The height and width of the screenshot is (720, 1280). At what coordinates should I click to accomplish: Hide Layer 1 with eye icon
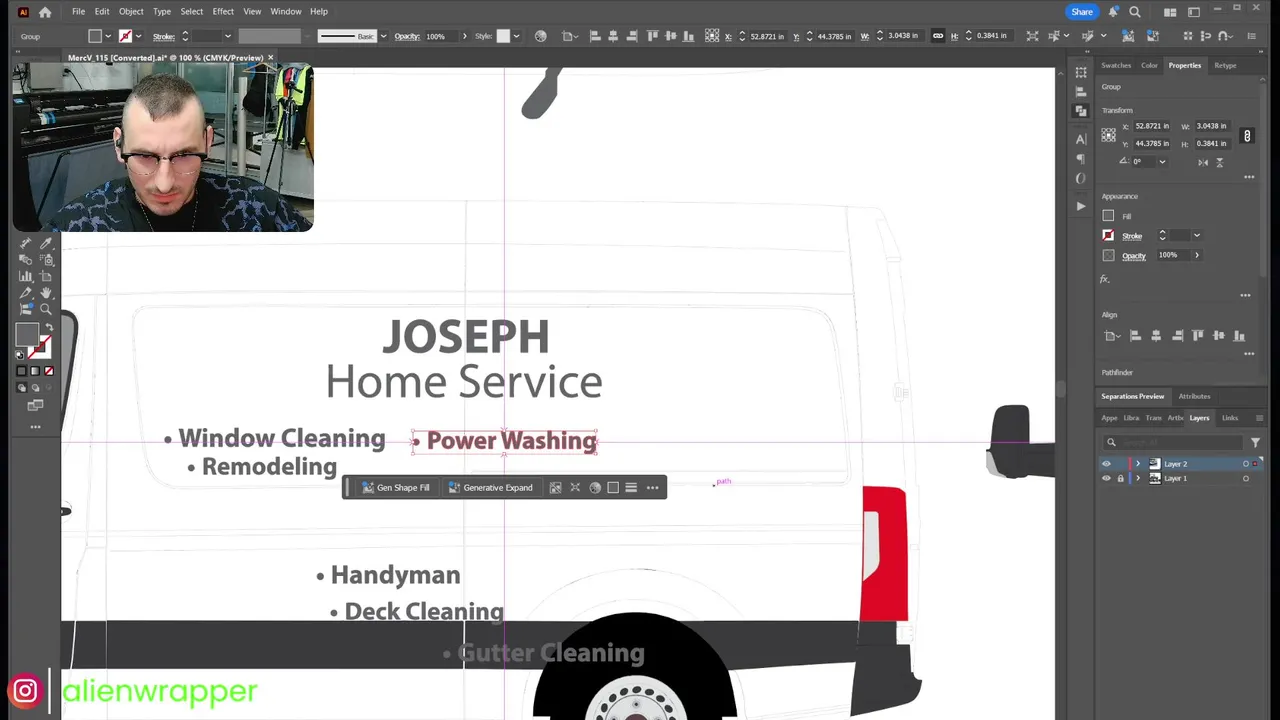1106,479
